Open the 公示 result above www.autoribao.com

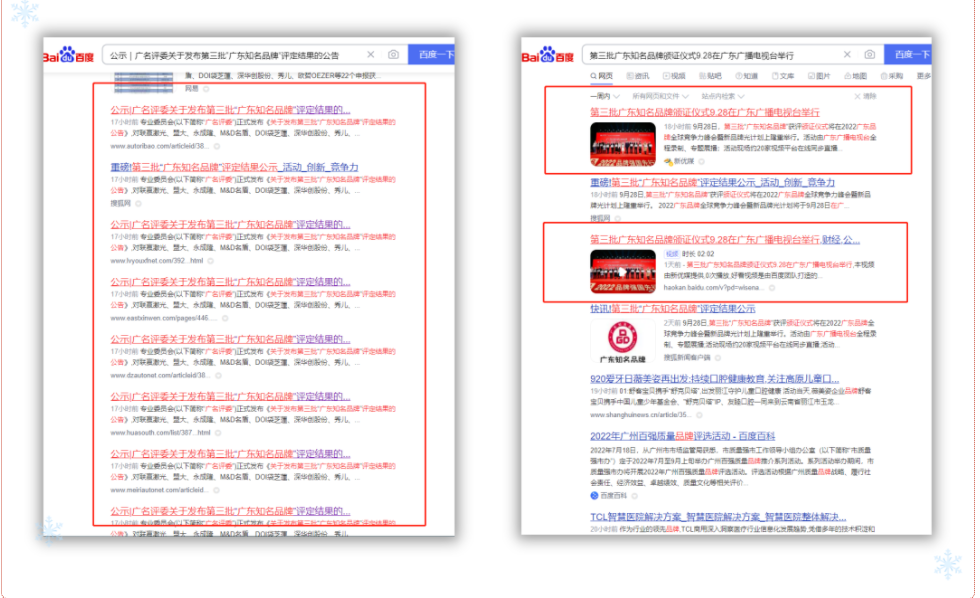[x=230, y=110]
